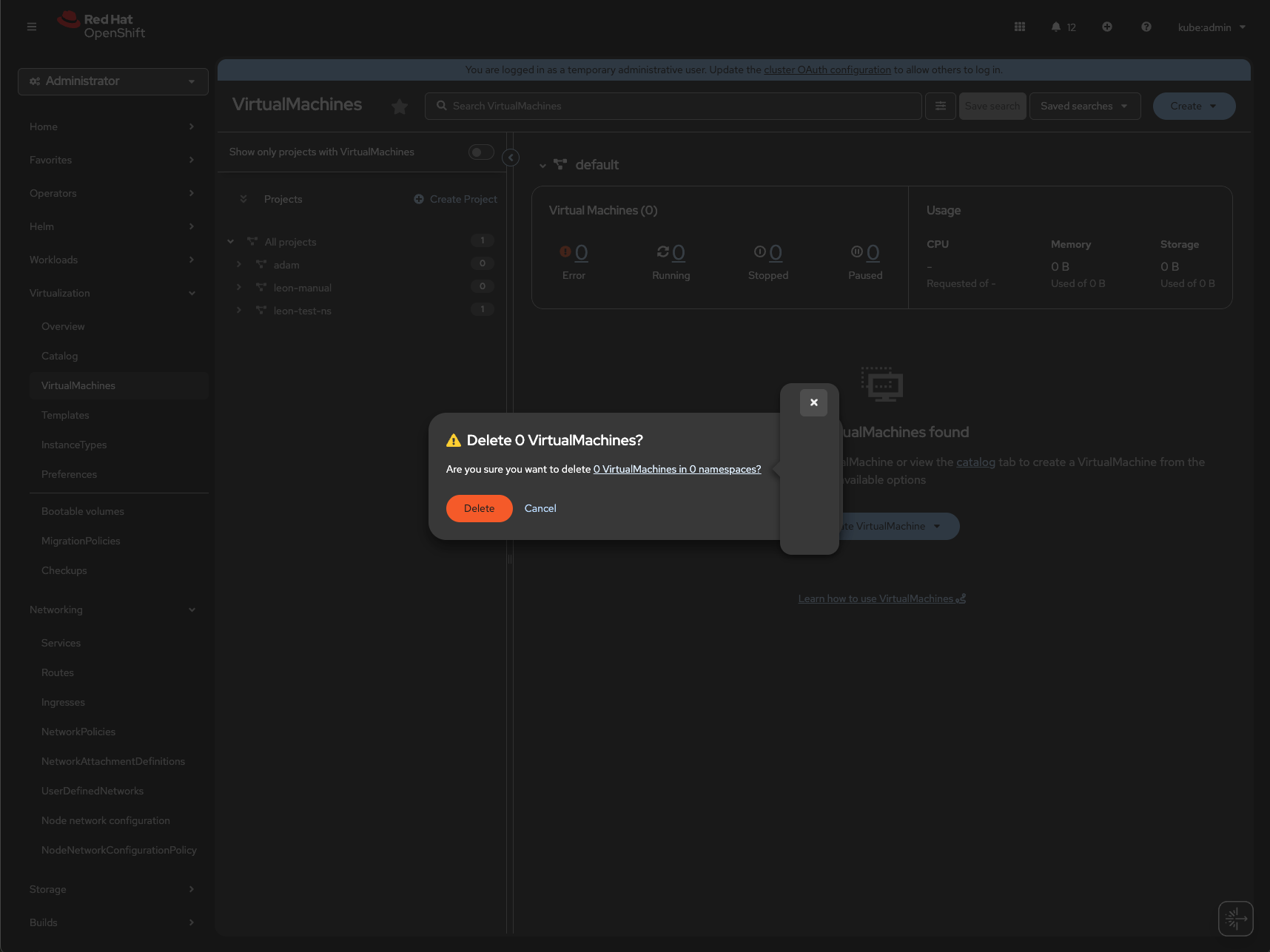1270x952 pixels.
Task: Click Cancel in the delete dialog
Action: click(x=540, y=508)
